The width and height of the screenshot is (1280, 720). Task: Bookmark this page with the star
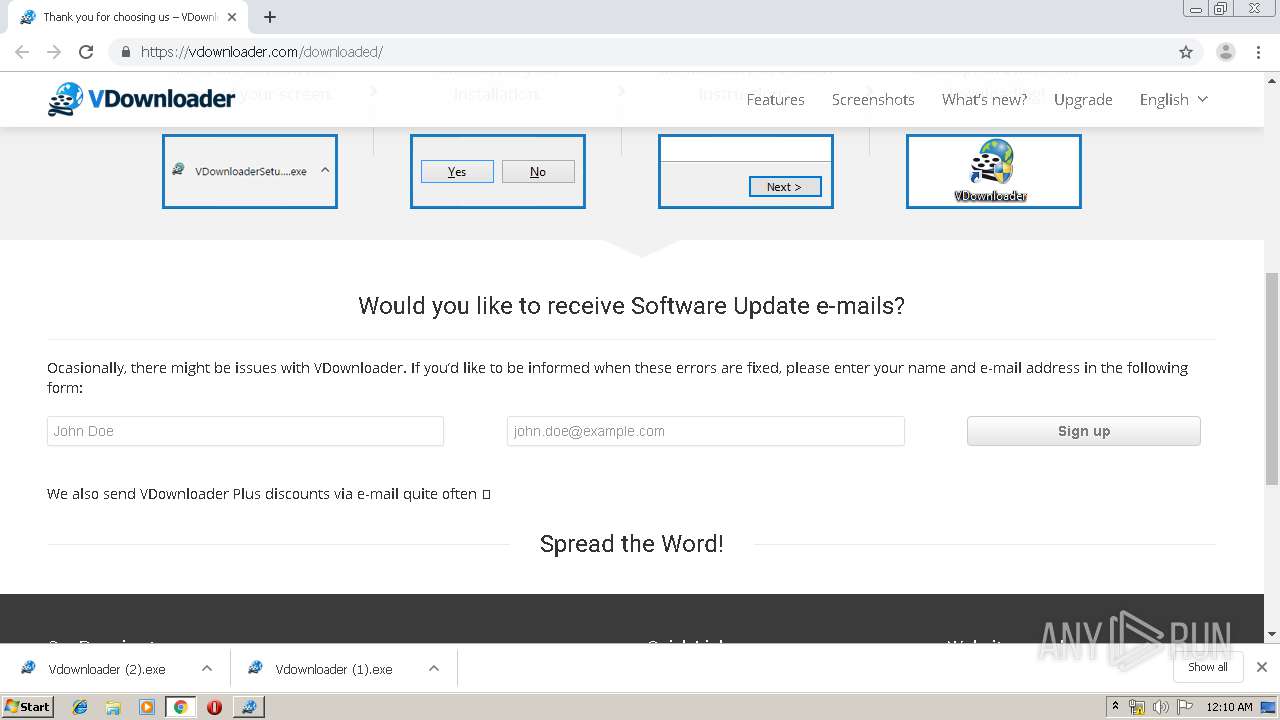pos(1186,52)
